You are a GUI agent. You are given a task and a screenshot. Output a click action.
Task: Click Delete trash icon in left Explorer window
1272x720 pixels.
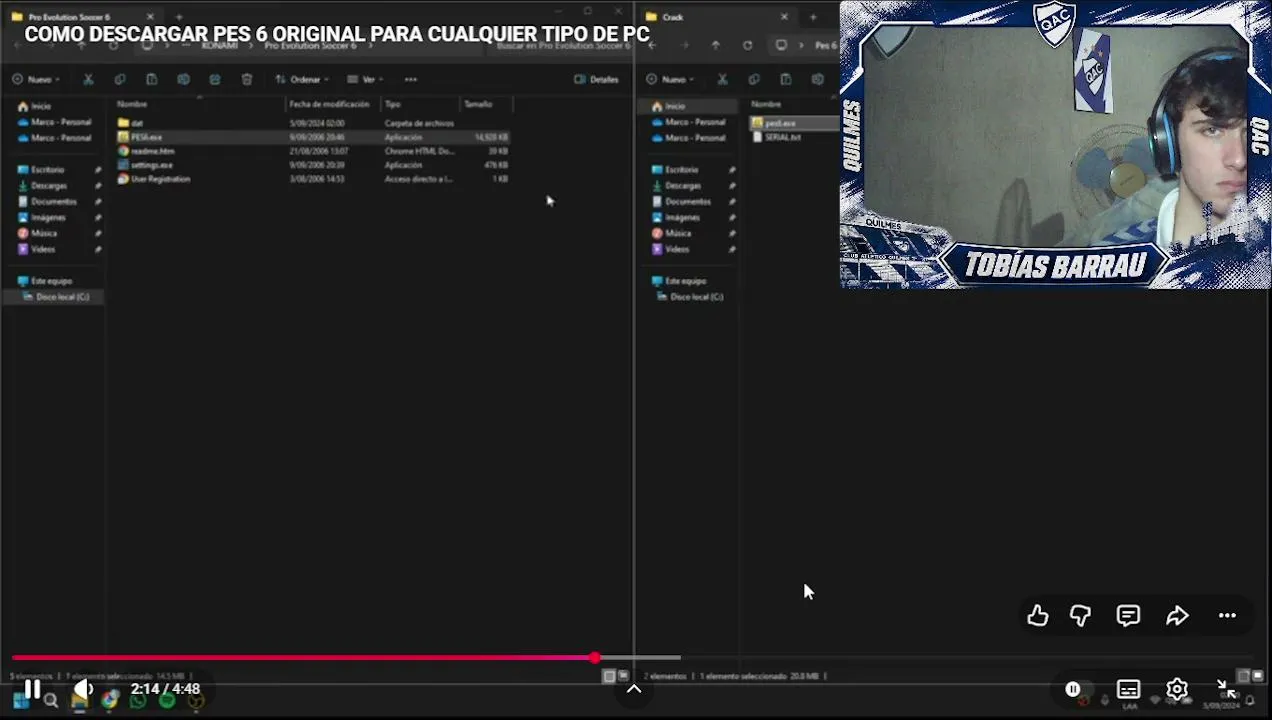(x=247, y=79)
